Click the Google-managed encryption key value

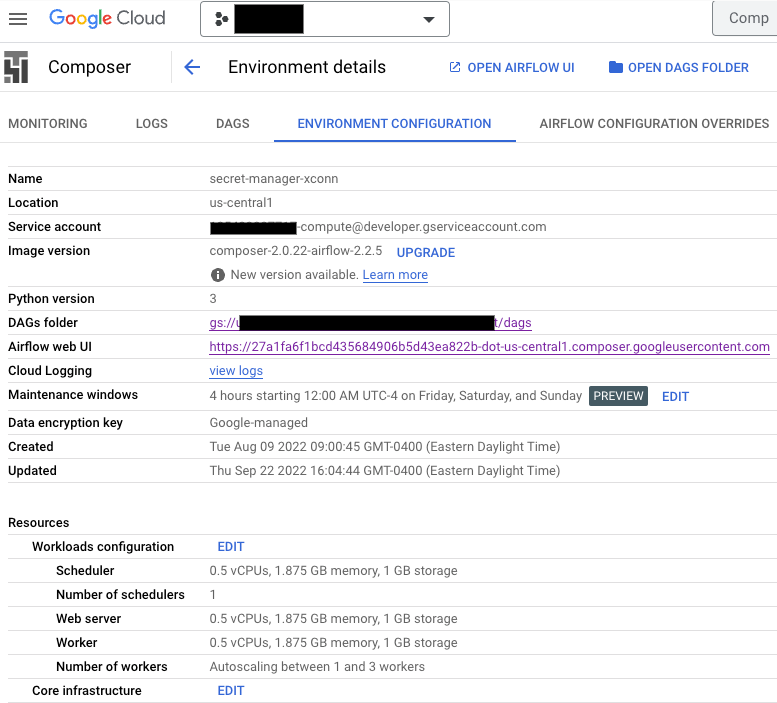pyautogui.click(x=259, y=423)
